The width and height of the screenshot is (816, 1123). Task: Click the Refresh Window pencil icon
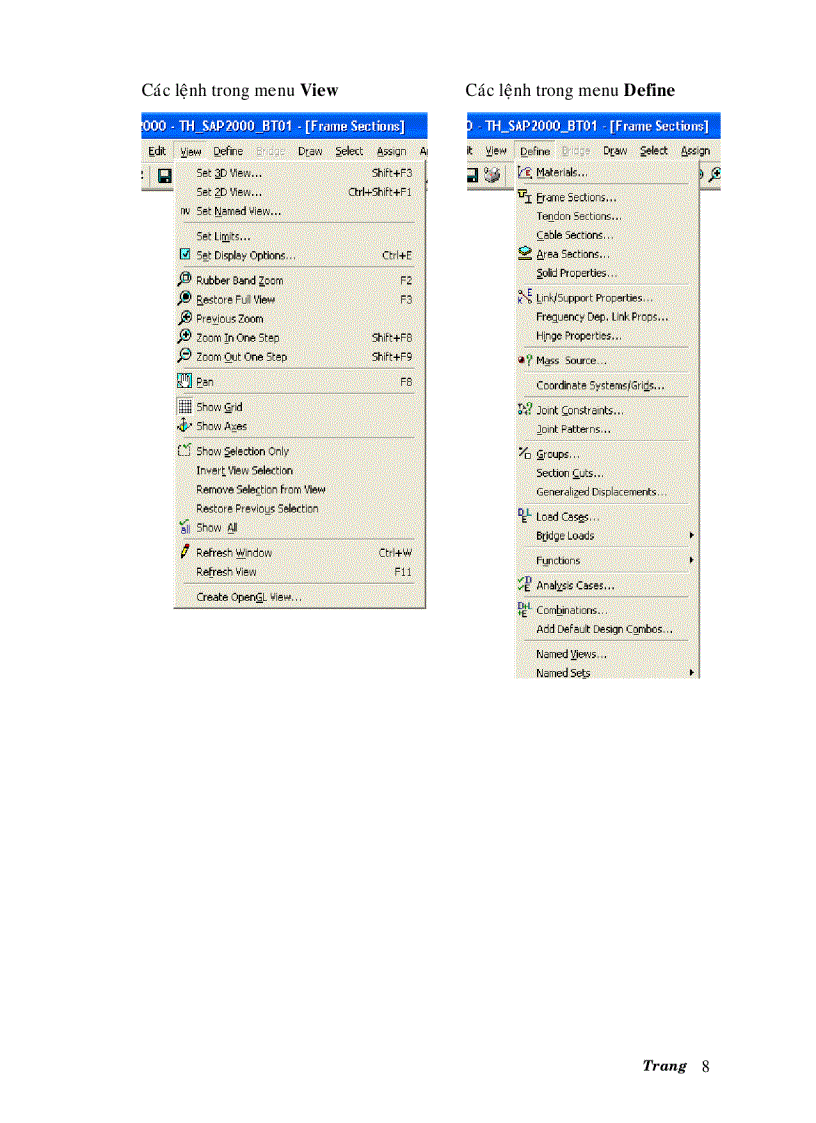coord(184,552)
